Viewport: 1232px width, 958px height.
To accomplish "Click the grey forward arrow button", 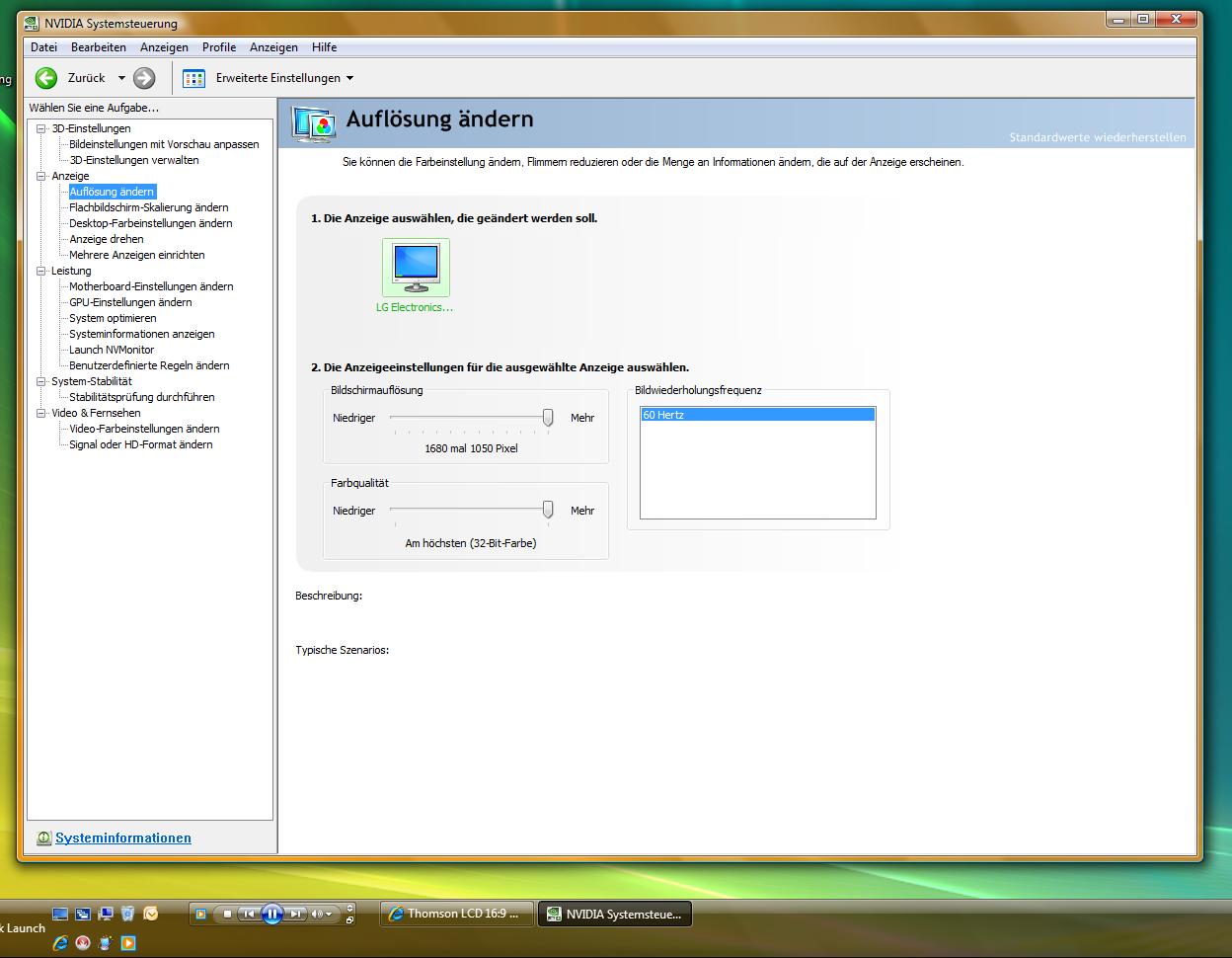I will 144,78.
